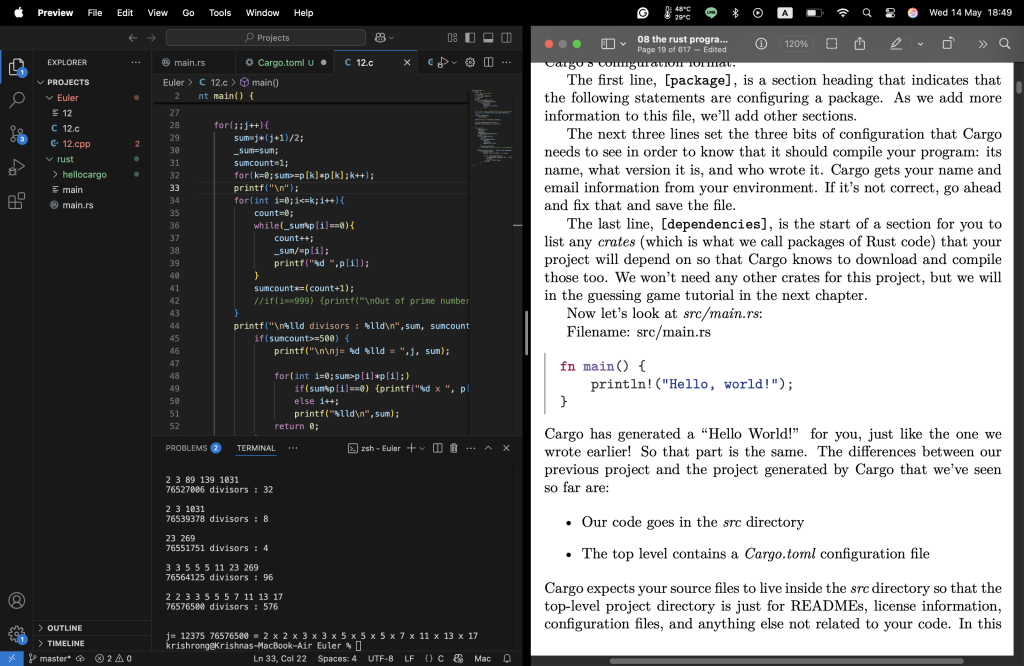The height and width of the screenshot is (666, 1024).
Task: Toggle the bottom panel visibility
Action: click(x=488, y=38)
